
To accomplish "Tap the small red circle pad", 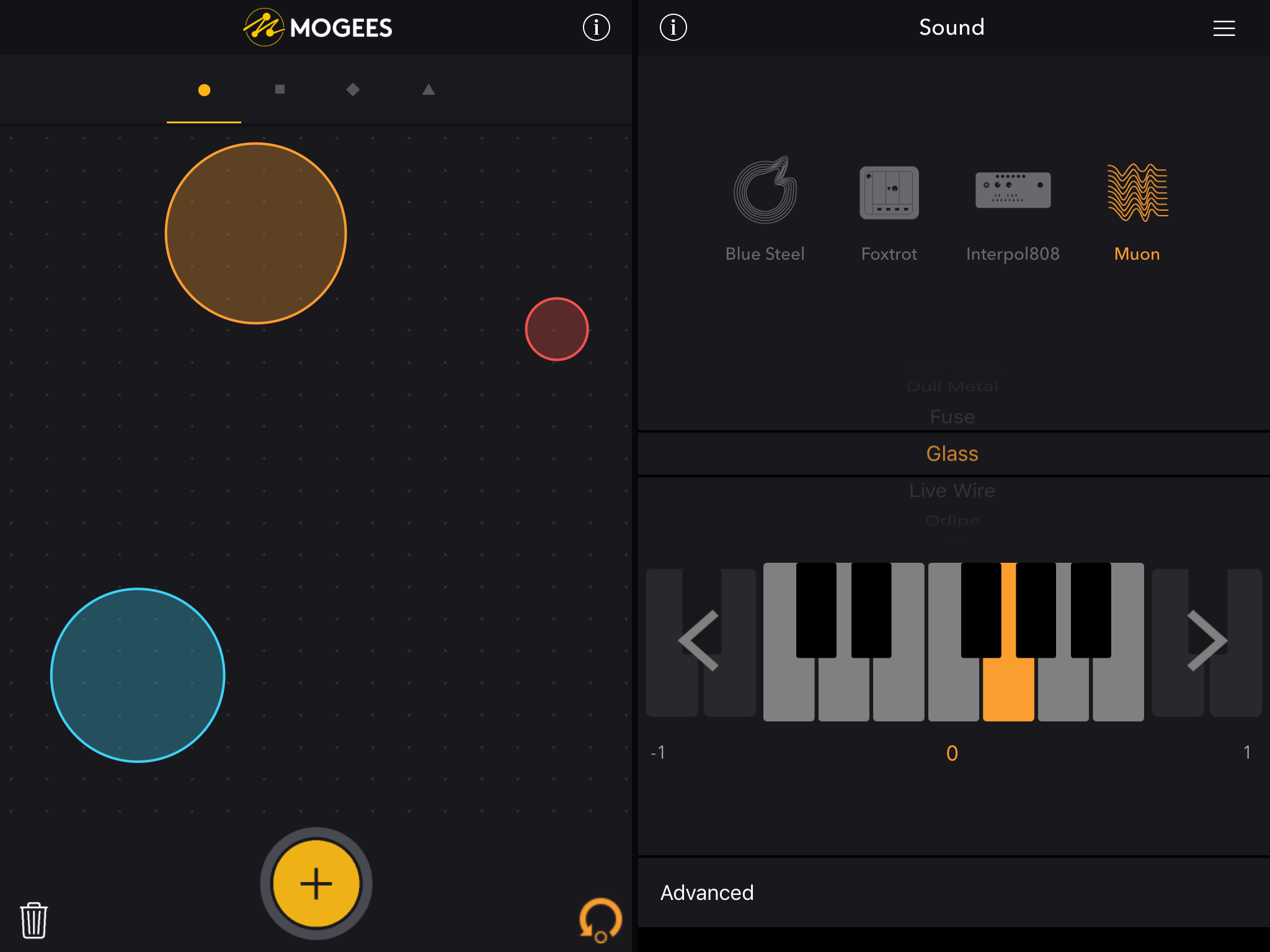I will (557, 329).
